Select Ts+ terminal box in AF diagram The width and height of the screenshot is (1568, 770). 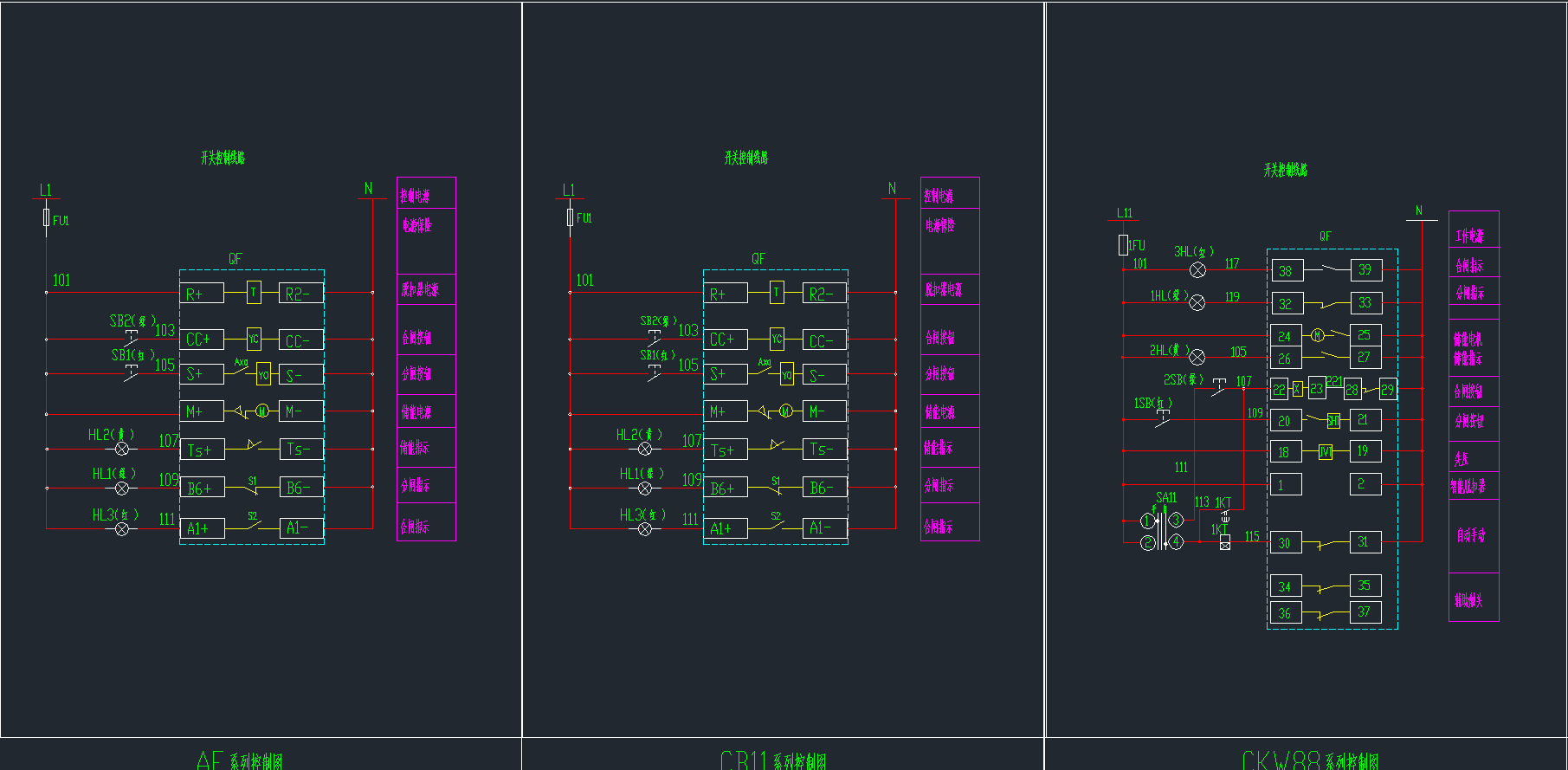202,450
